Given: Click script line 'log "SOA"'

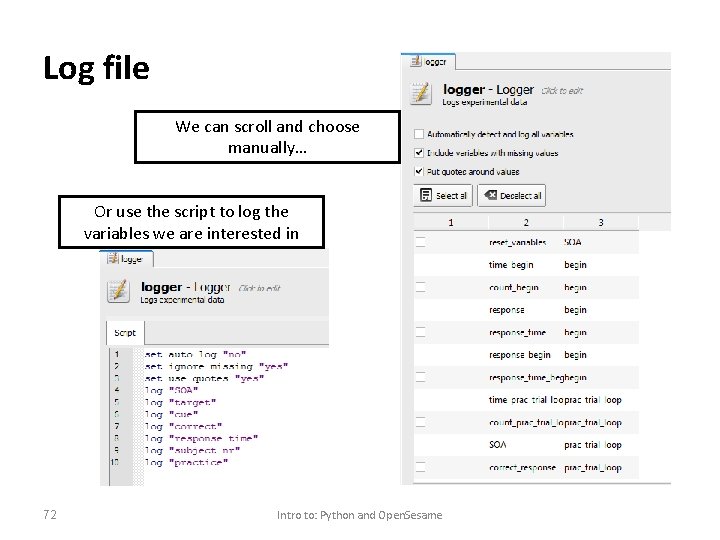Looking at the screenshot, I should tap(171, 390).
